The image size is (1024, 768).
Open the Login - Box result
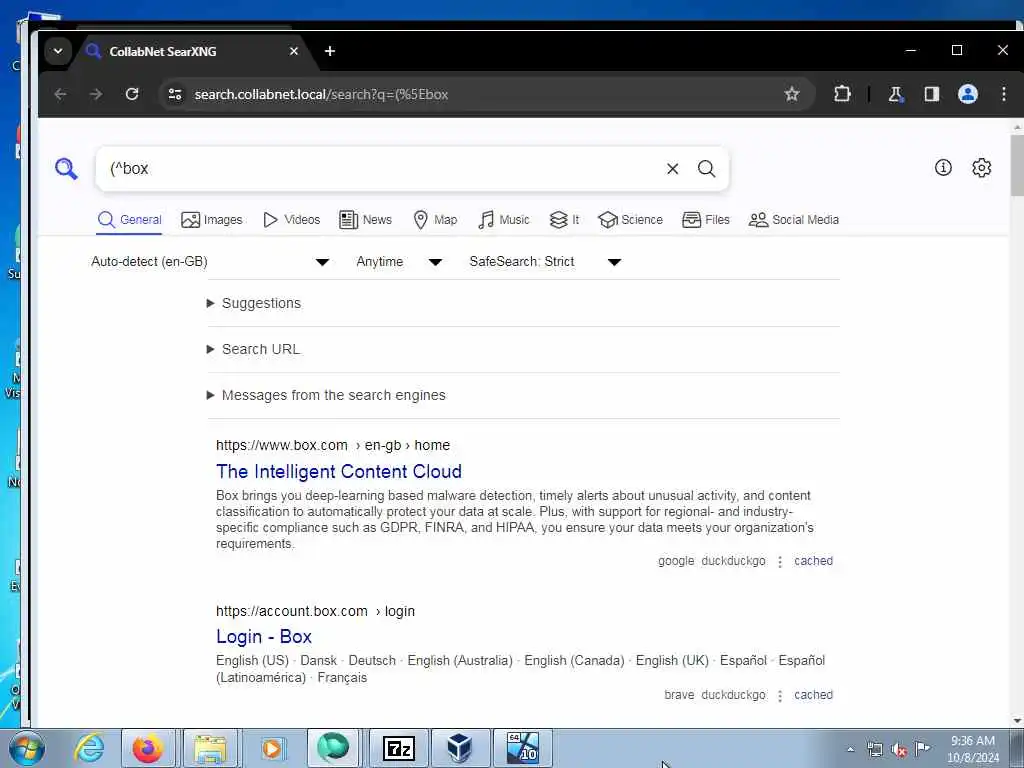pyautogui.click(x=263, y=637)
